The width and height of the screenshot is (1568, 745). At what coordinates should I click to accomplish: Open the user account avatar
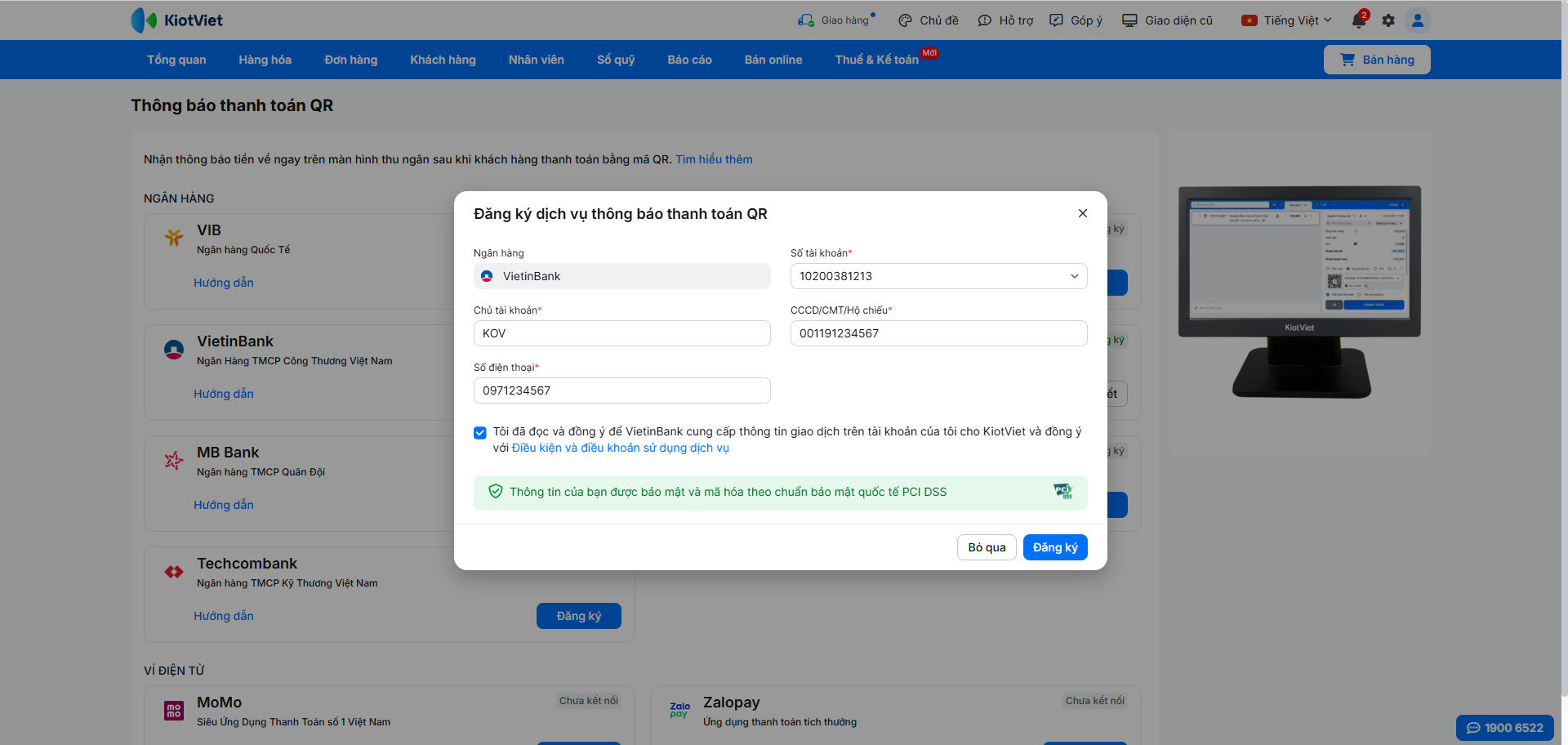[1418, 20]
